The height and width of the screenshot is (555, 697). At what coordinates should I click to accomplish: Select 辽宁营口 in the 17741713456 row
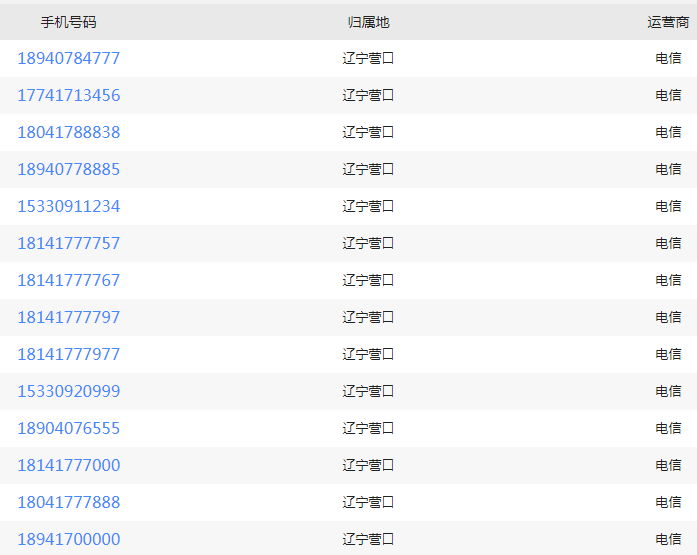(x=368, y=95)
